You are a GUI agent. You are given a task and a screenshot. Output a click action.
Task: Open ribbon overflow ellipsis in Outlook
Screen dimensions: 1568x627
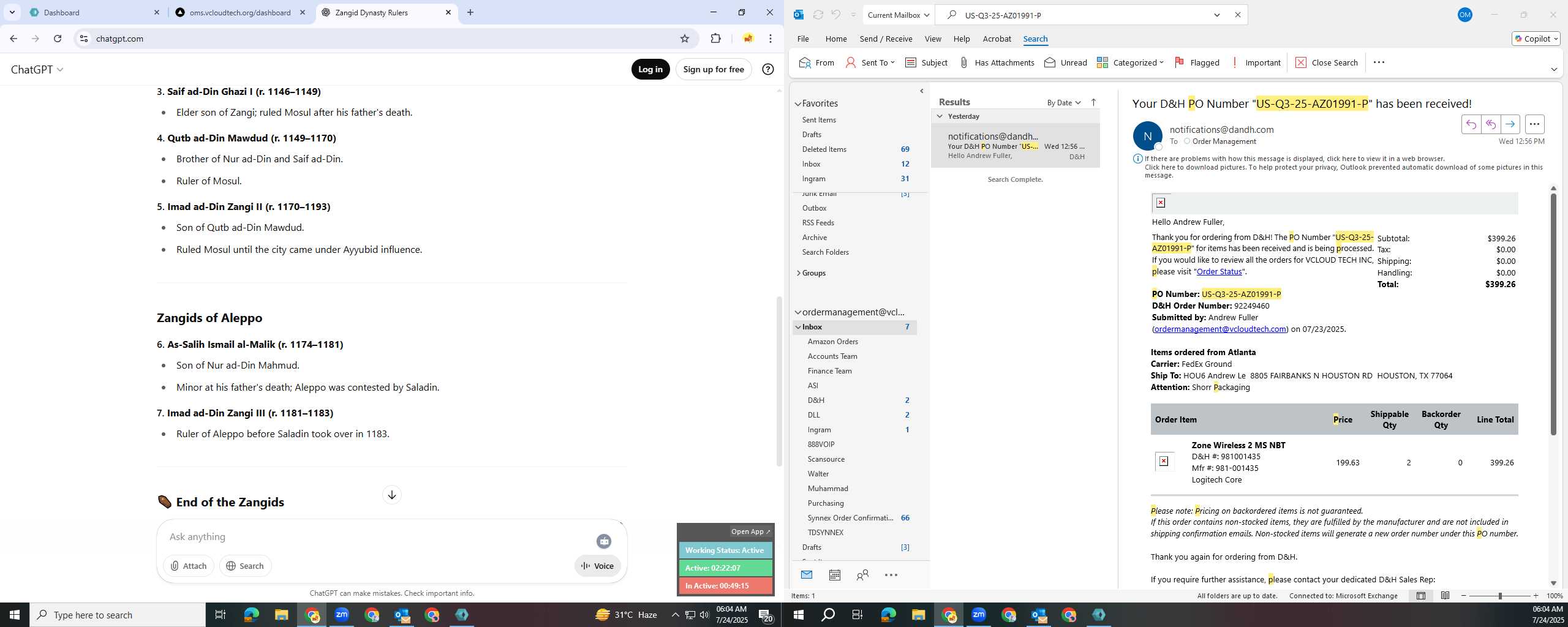tap(1379, 62)
